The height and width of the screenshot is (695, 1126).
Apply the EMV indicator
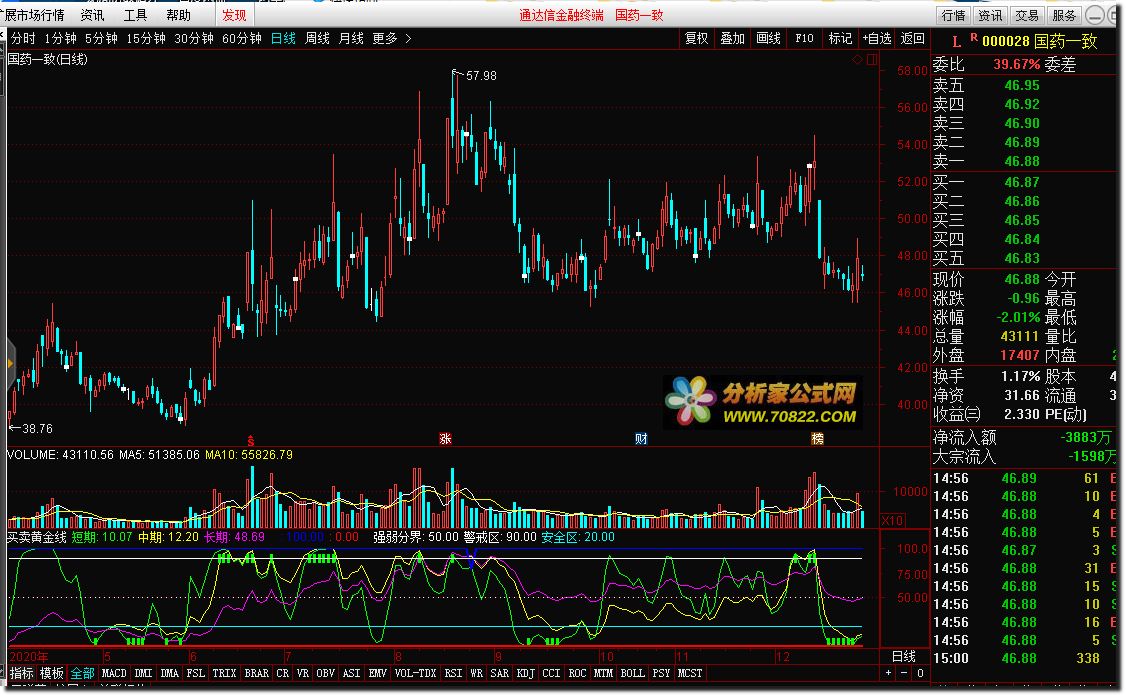click(377, 673)
